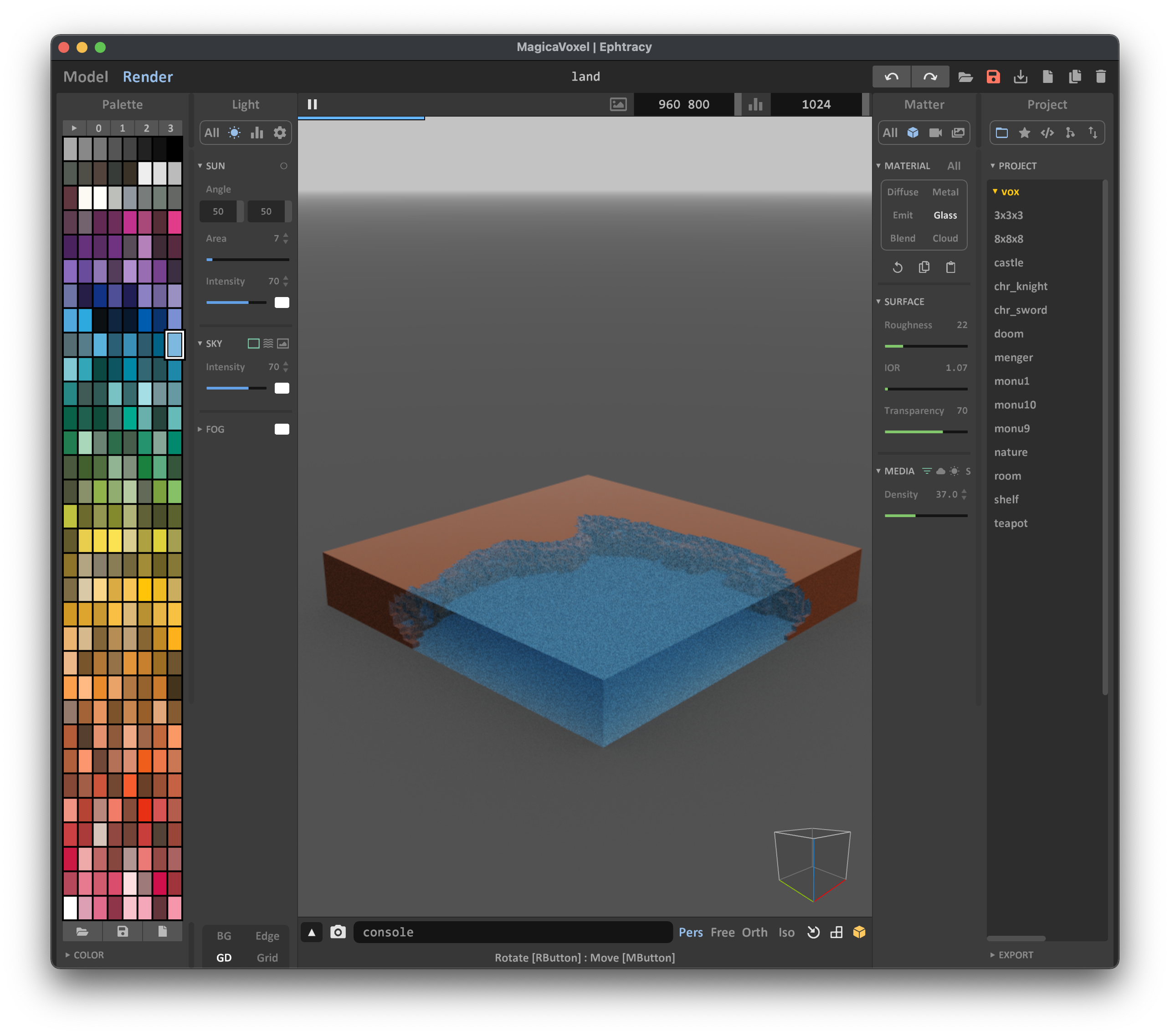Open the castle vox file
1170x1036 pixels.
[1008, 262]
